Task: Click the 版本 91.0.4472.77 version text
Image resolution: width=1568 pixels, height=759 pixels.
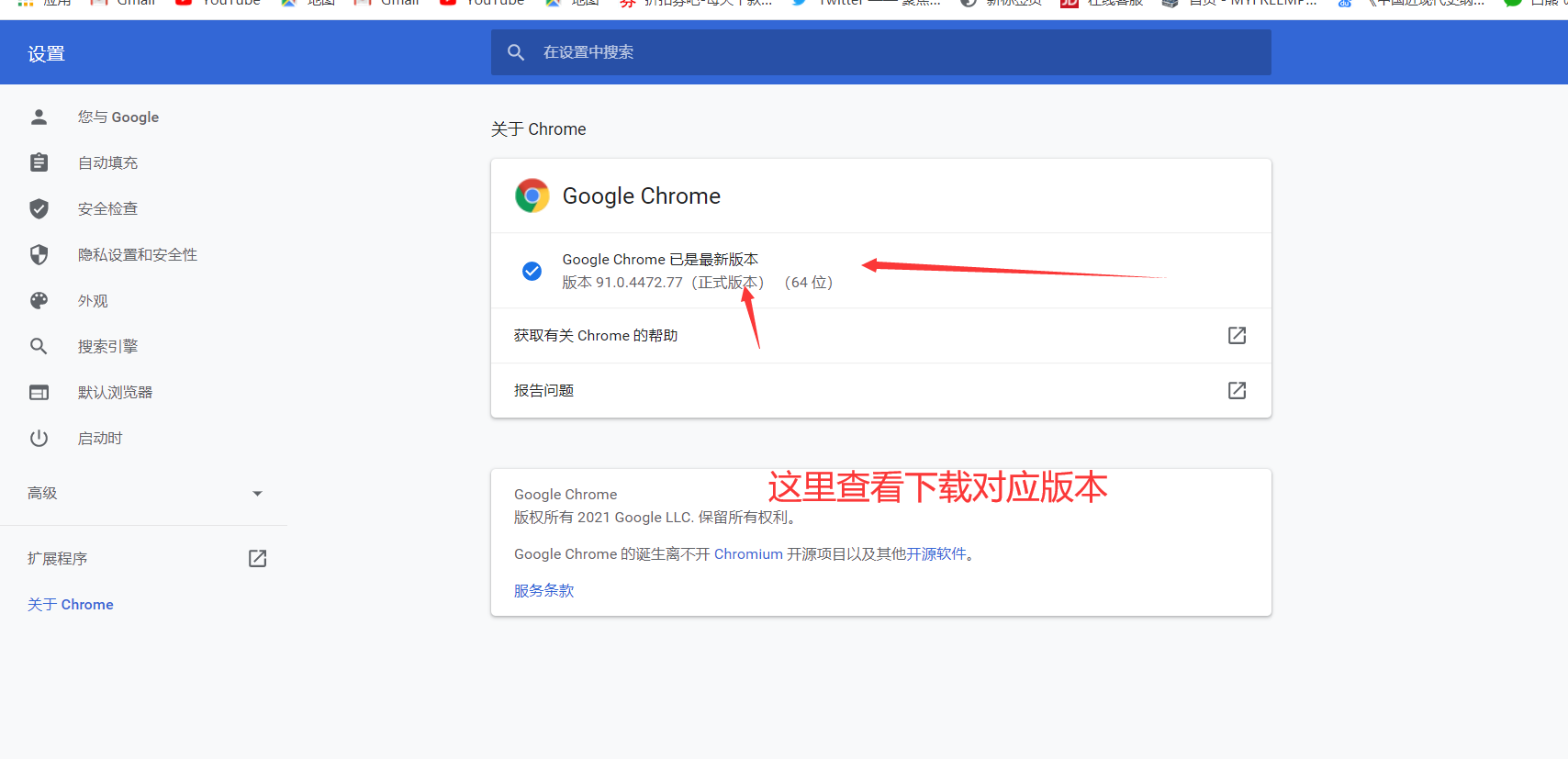Action: pos(697,282)
